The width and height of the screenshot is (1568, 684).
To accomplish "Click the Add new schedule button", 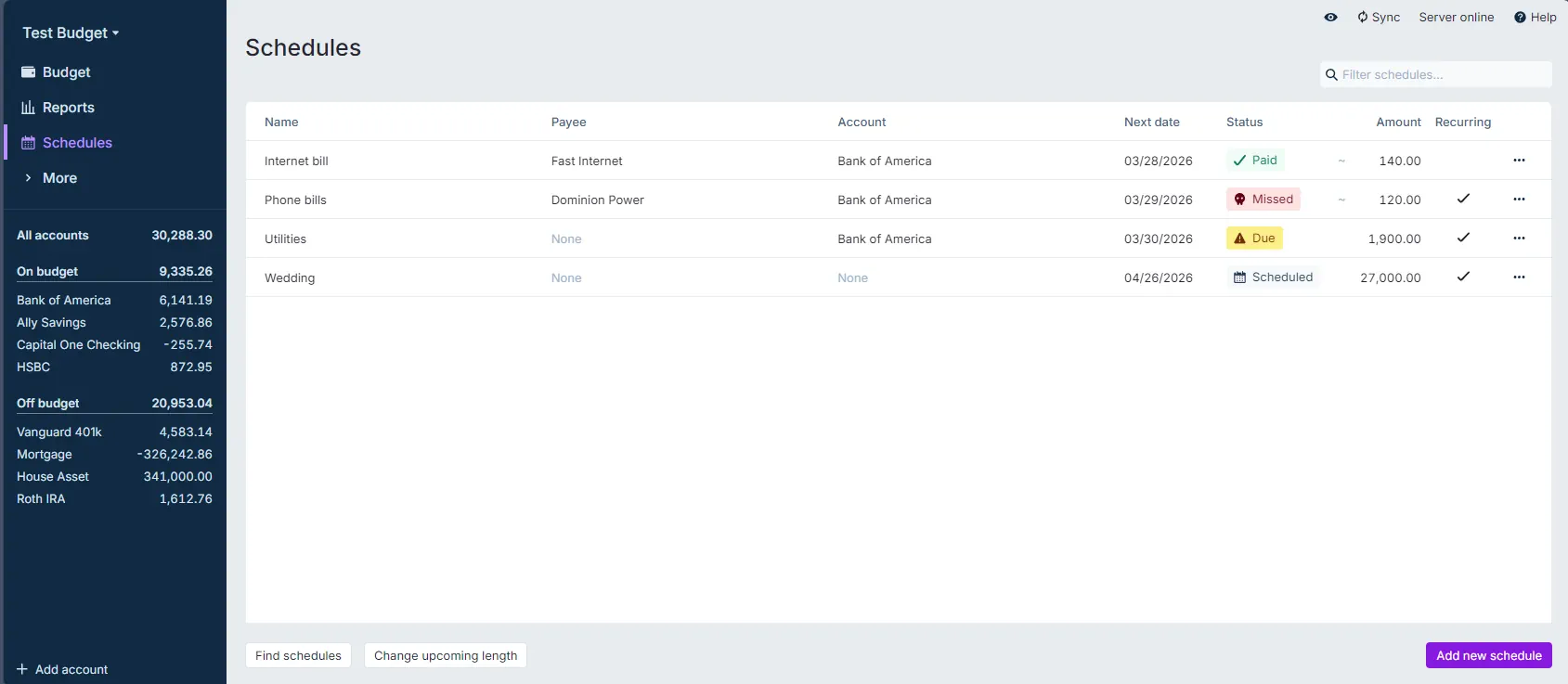I will (1488, 655).
